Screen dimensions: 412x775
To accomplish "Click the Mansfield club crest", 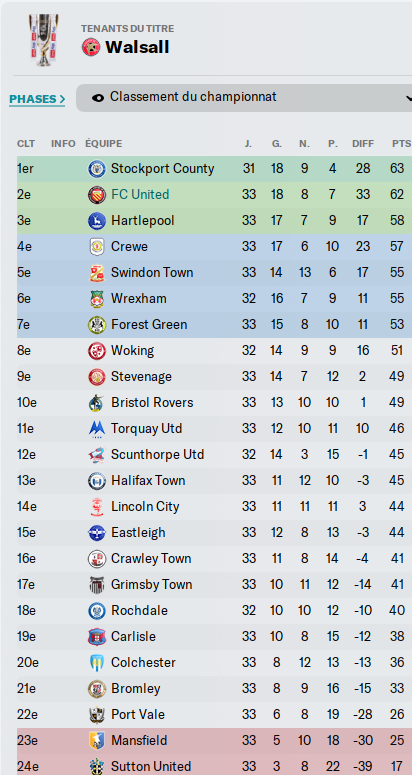I will (x=97, y=740).
